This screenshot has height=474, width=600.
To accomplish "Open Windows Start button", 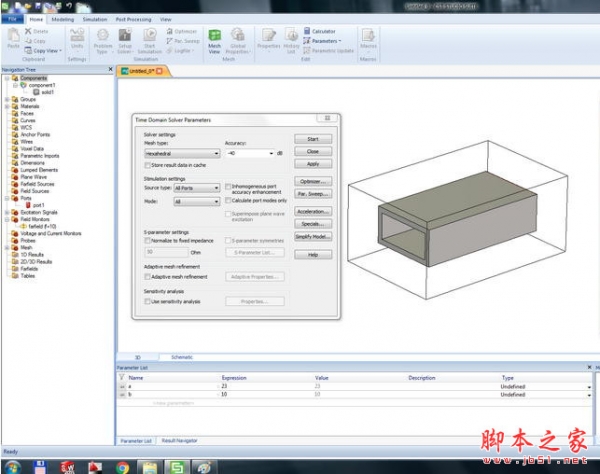I will click(13, 467).
